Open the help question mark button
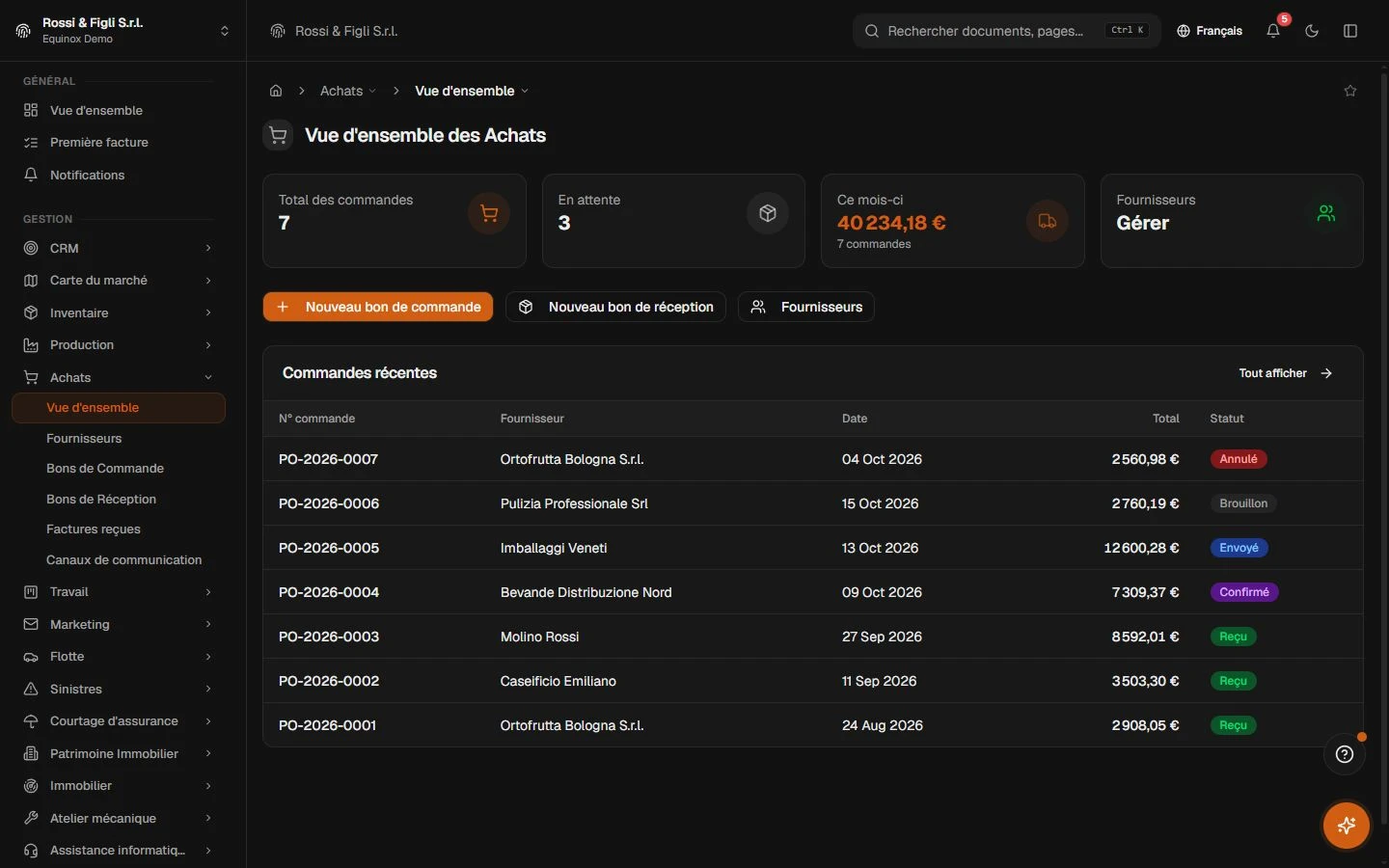The width and height of the screenshot is (1389, 868). (x=1345, y=754)
